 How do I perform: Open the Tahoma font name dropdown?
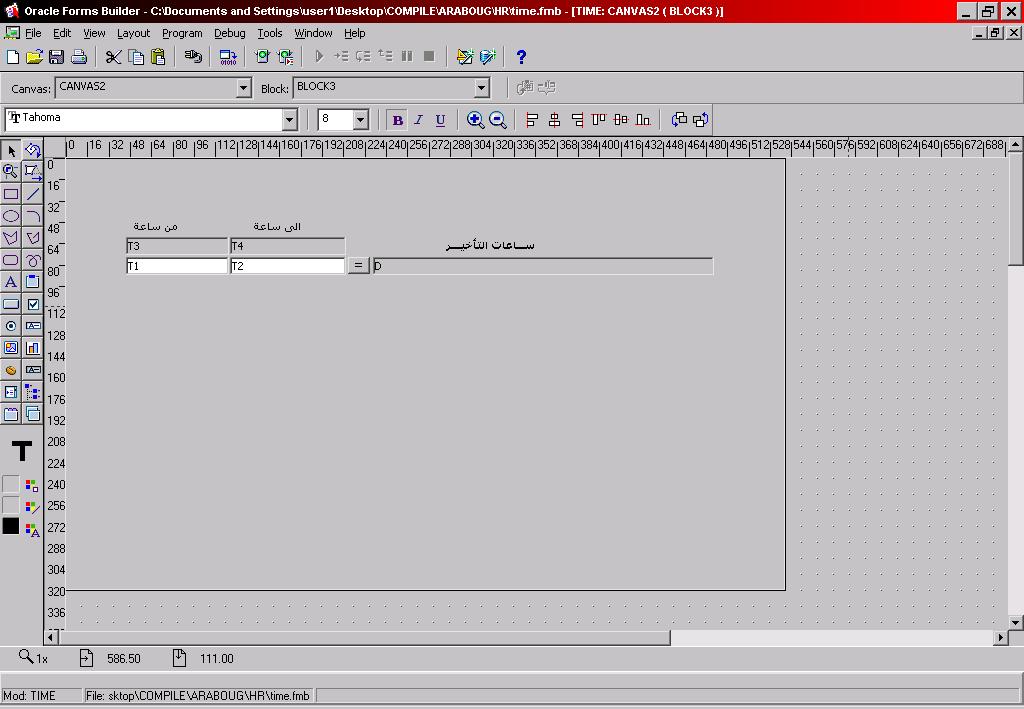tap(289, 120)
